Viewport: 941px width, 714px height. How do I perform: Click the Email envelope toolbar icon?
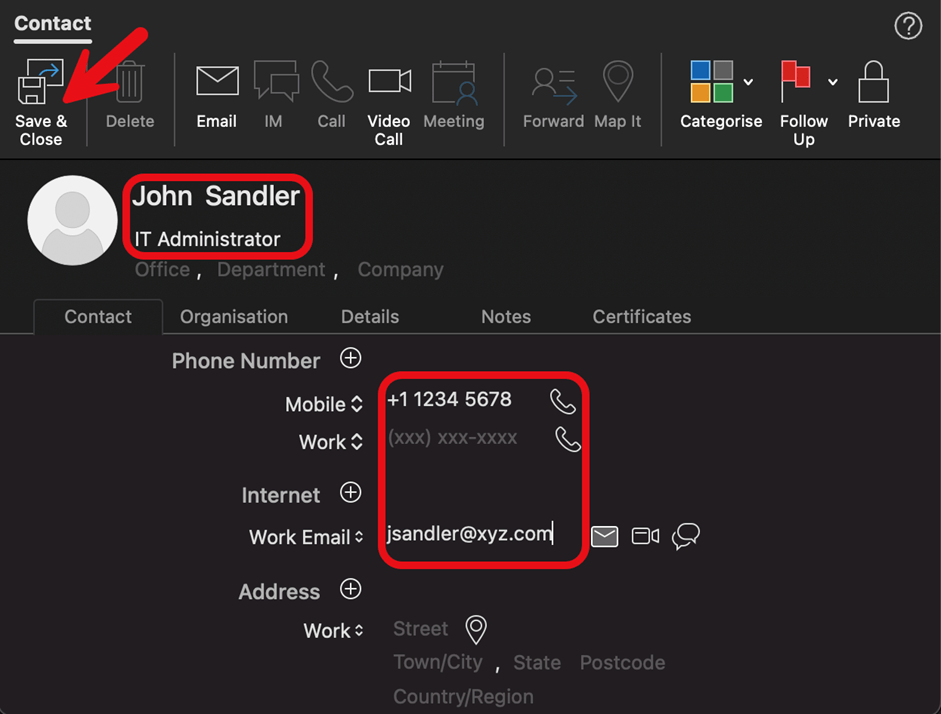[x=217, y=81]
